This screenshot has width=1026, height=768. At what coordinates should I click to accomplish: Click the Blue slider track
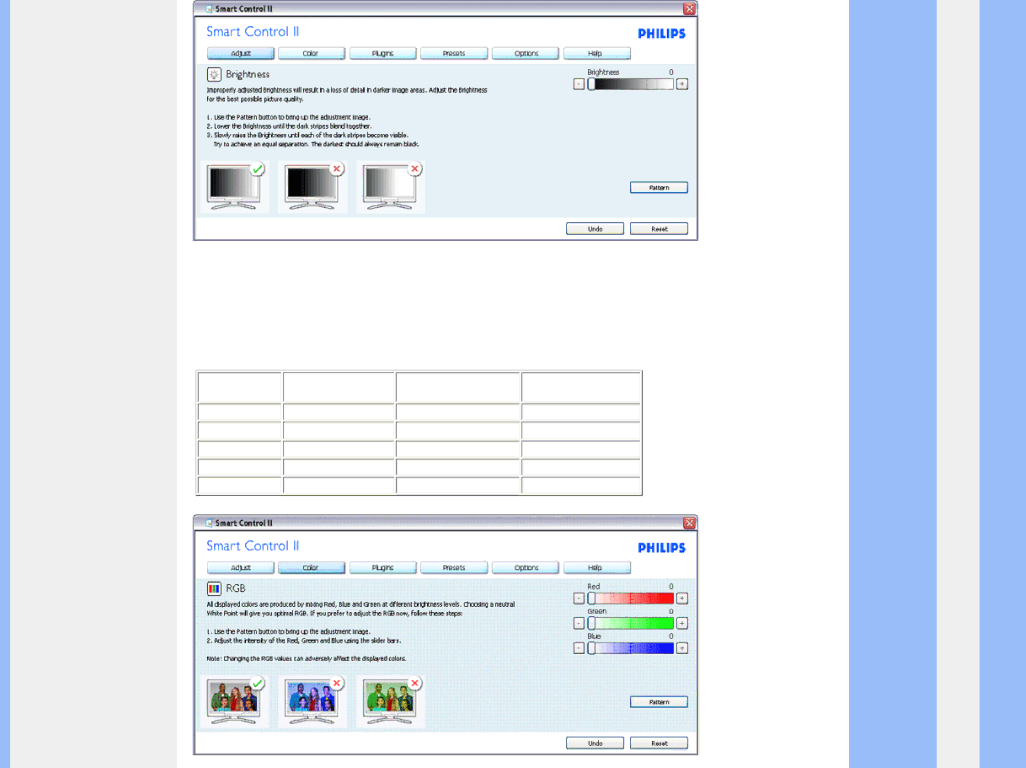point(631,648)
